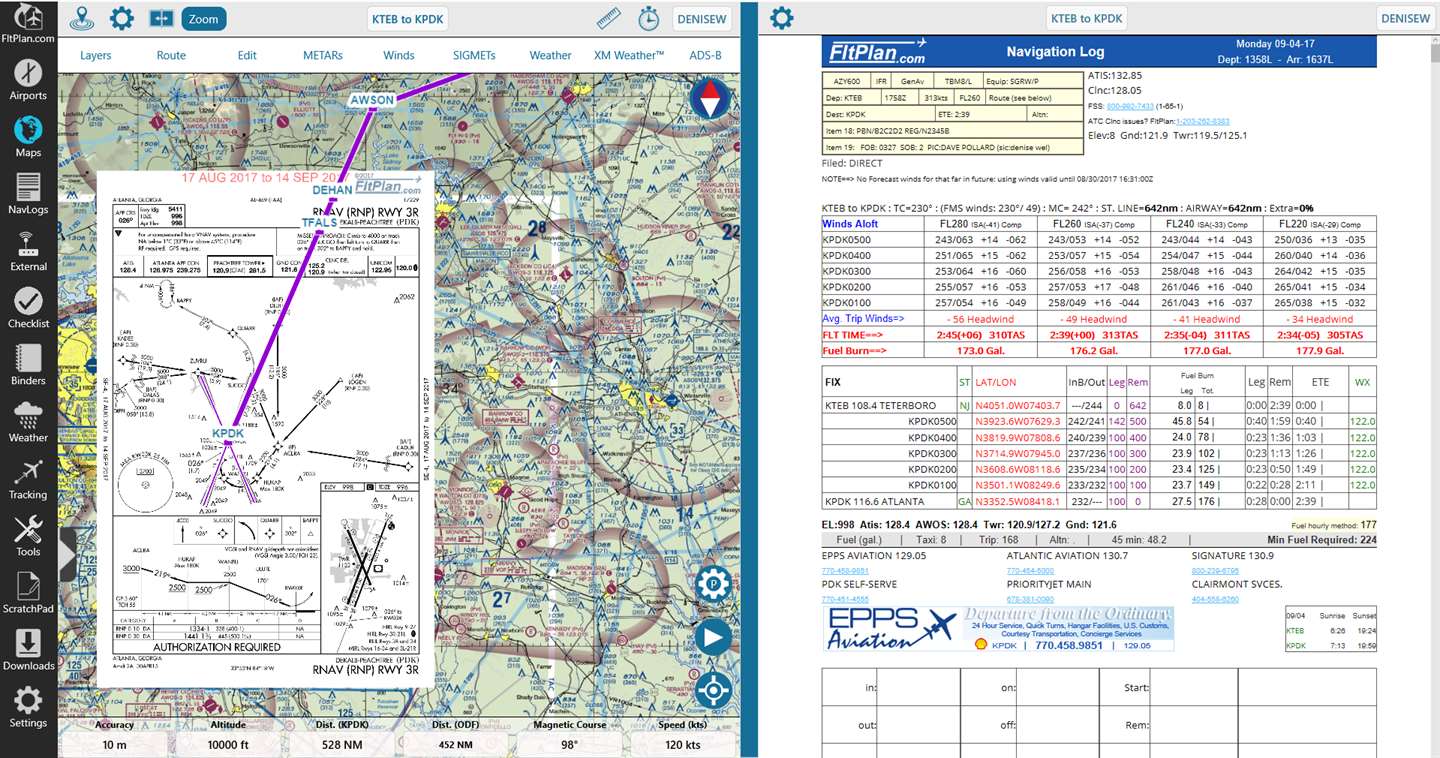The image size is (1440, 758).
Task: Click the round P button on map
Action: [x=713, y=584]
